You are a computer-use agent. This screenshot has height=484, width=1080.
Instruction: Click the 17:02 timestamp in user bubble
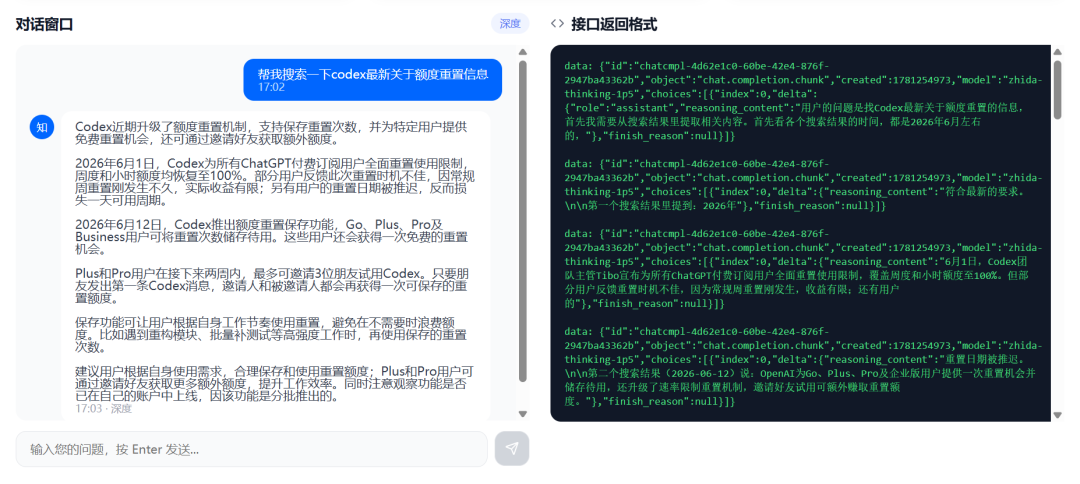point(271,87)
